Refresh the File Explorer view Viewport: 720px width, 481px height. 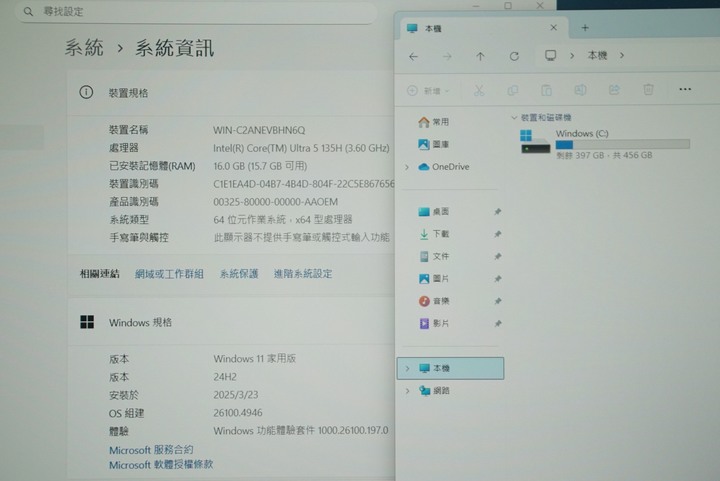[x=514, y=56]
